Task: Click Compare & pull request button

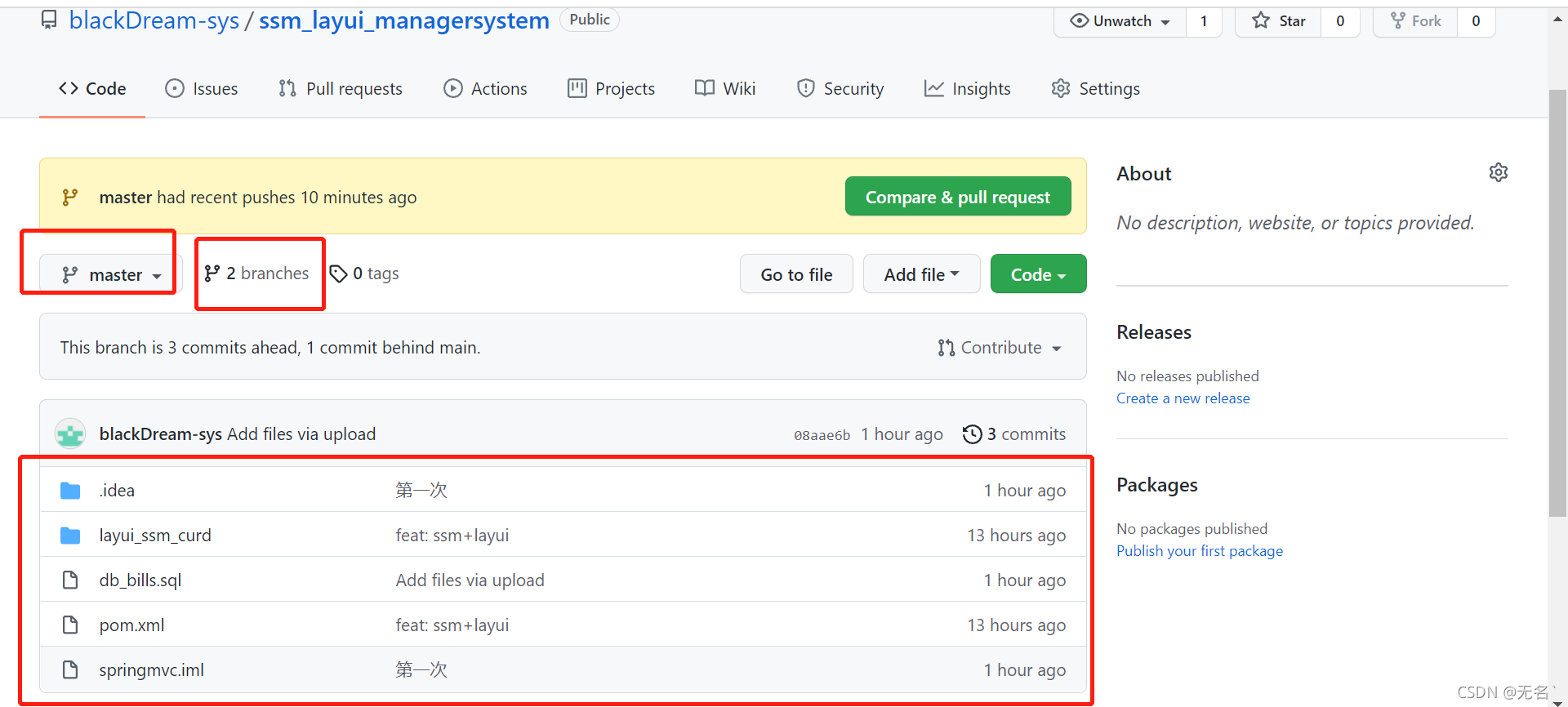Action: (x=958, y=197)
